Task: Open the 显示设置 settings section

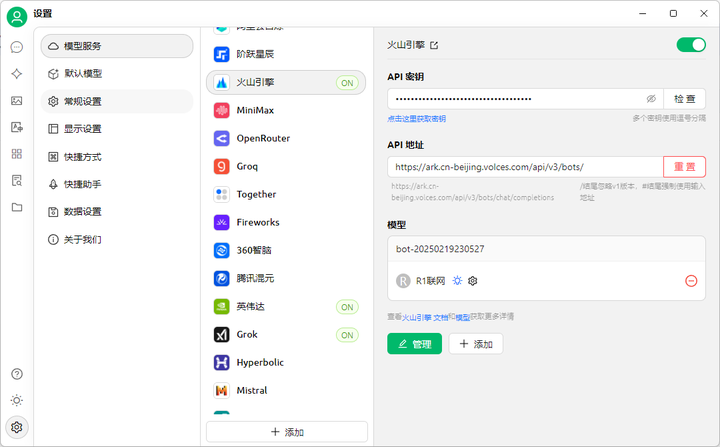Action: pos(117,129)
